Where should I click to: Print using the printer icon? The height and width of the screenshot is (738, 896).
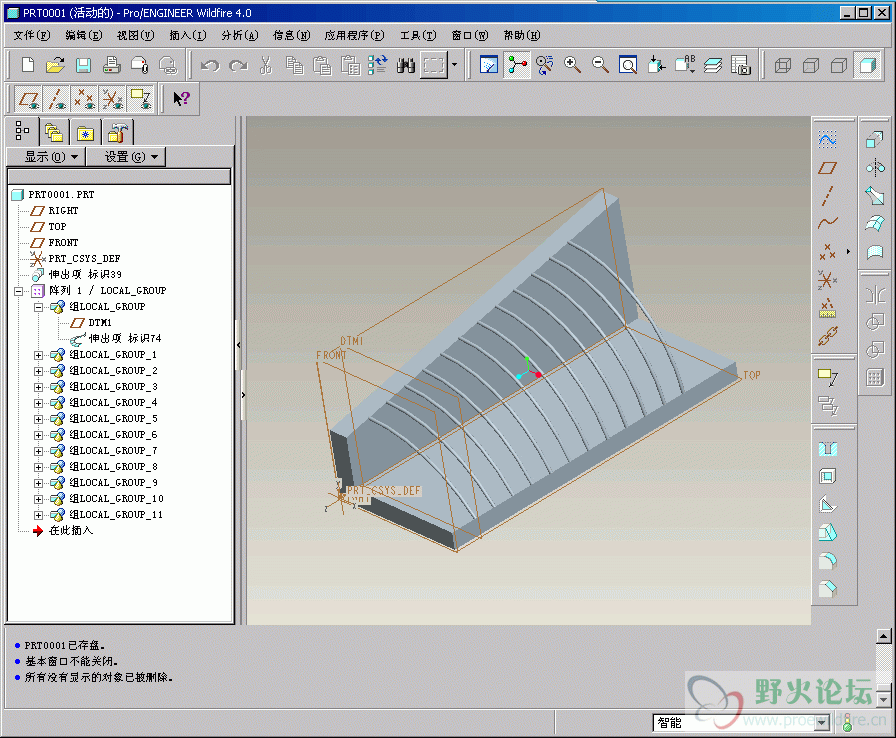coord(111,65)
